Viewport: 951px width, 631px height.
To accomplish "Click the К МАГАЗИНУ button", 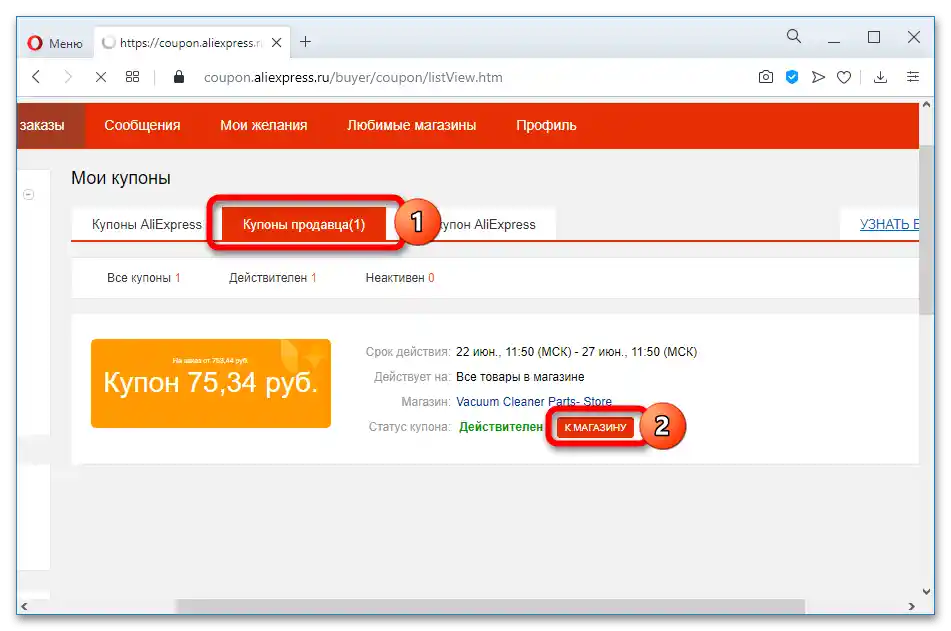I will pos(595,427).
